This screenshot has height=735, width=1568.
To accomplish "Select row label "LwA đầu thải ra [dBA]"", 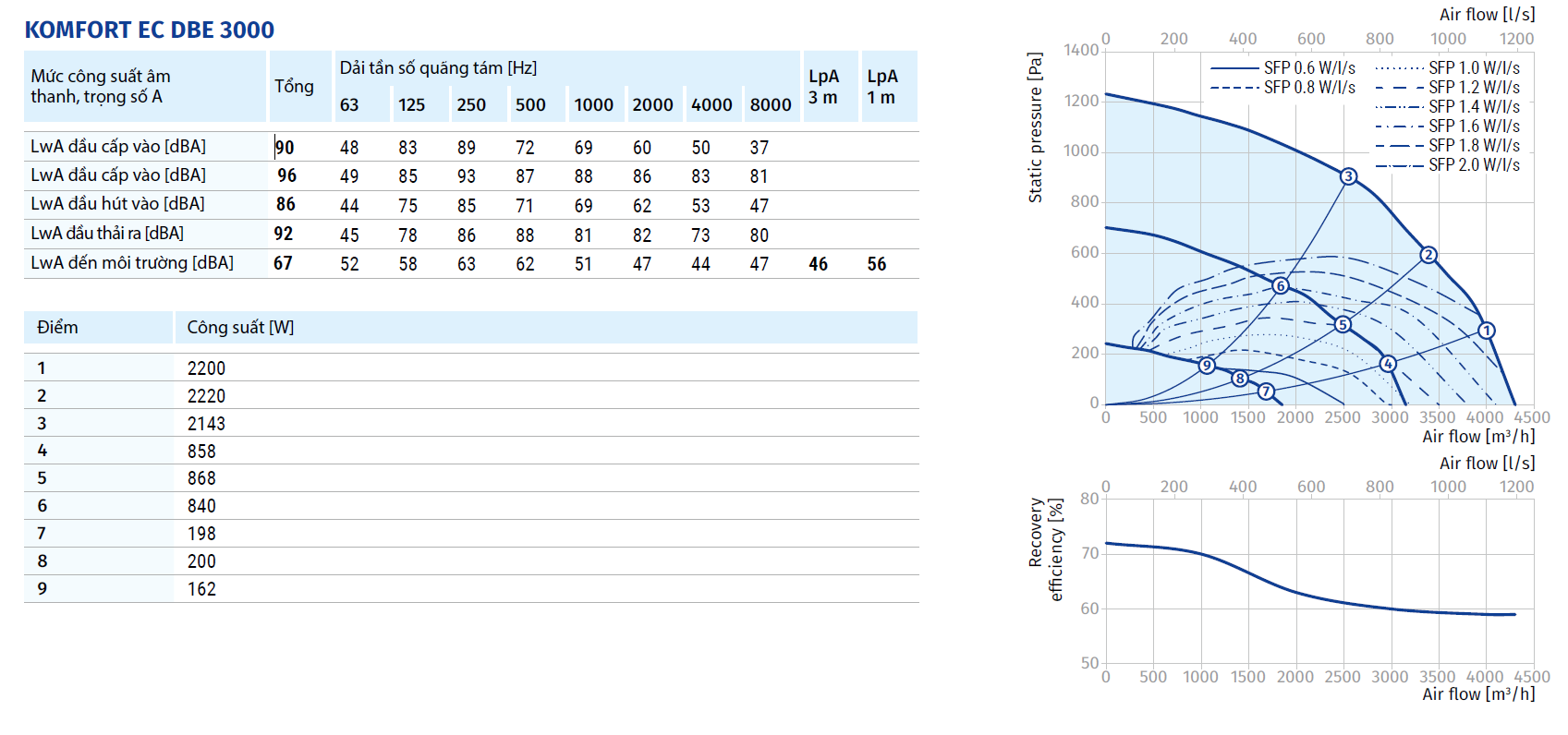I will tap(107, 234).
